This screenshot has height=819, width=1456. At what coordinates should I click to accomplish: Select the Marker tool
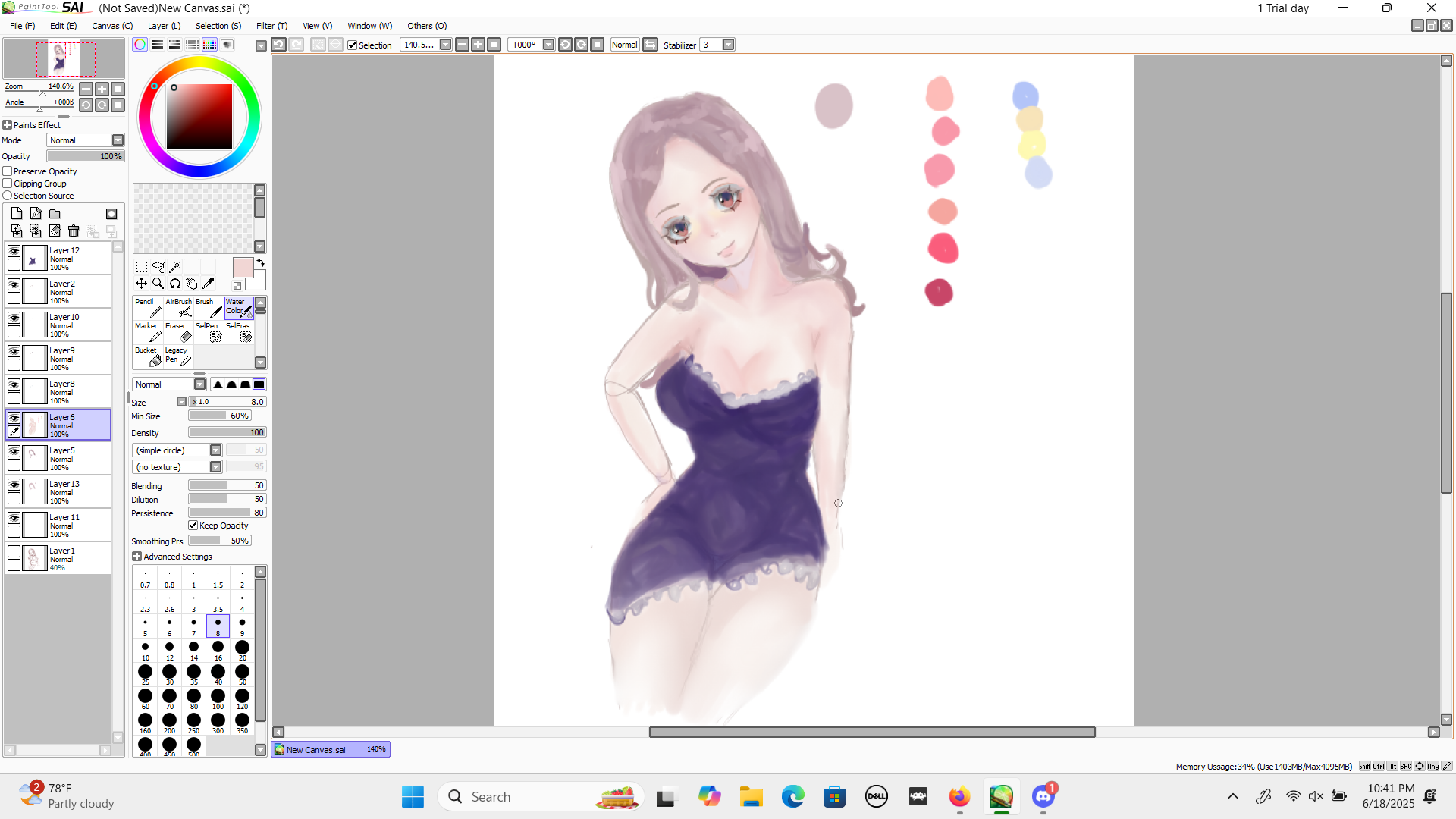[148, 332]
